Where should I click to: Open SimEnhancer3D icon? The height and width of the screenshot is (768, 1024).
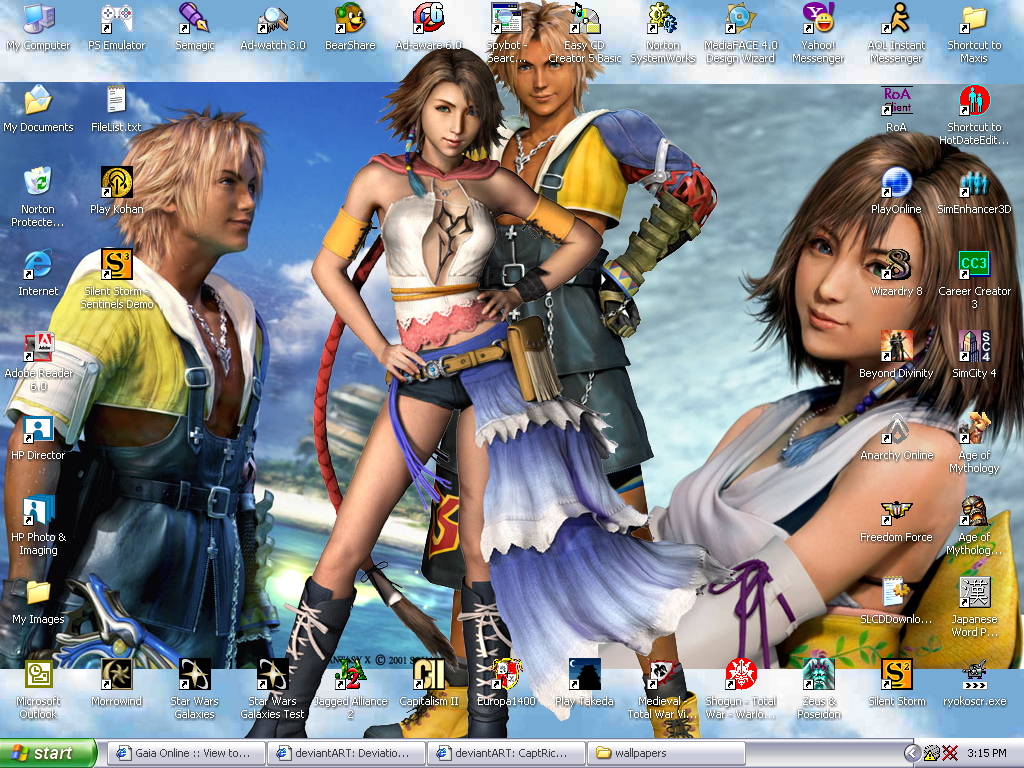[x=974, y=191]
